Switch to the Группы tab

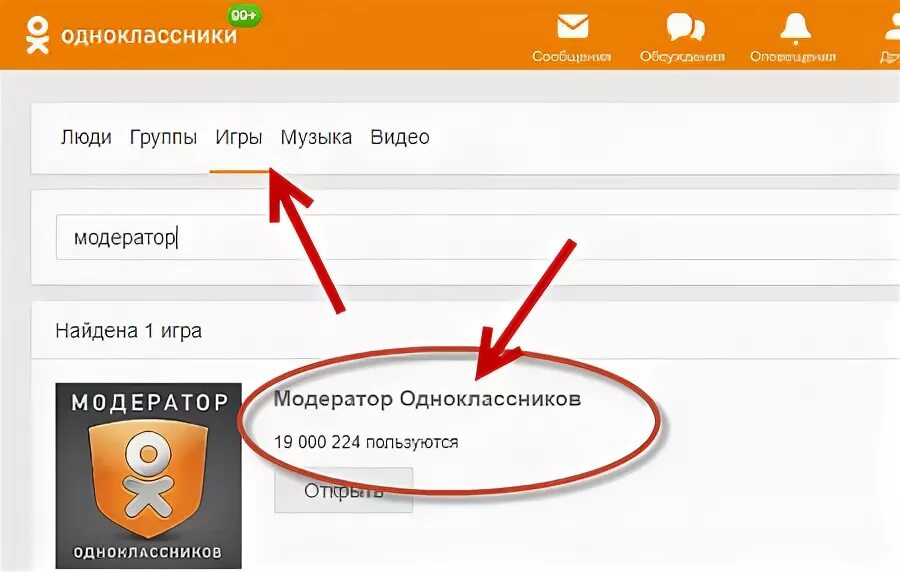(x=164, y=138)
